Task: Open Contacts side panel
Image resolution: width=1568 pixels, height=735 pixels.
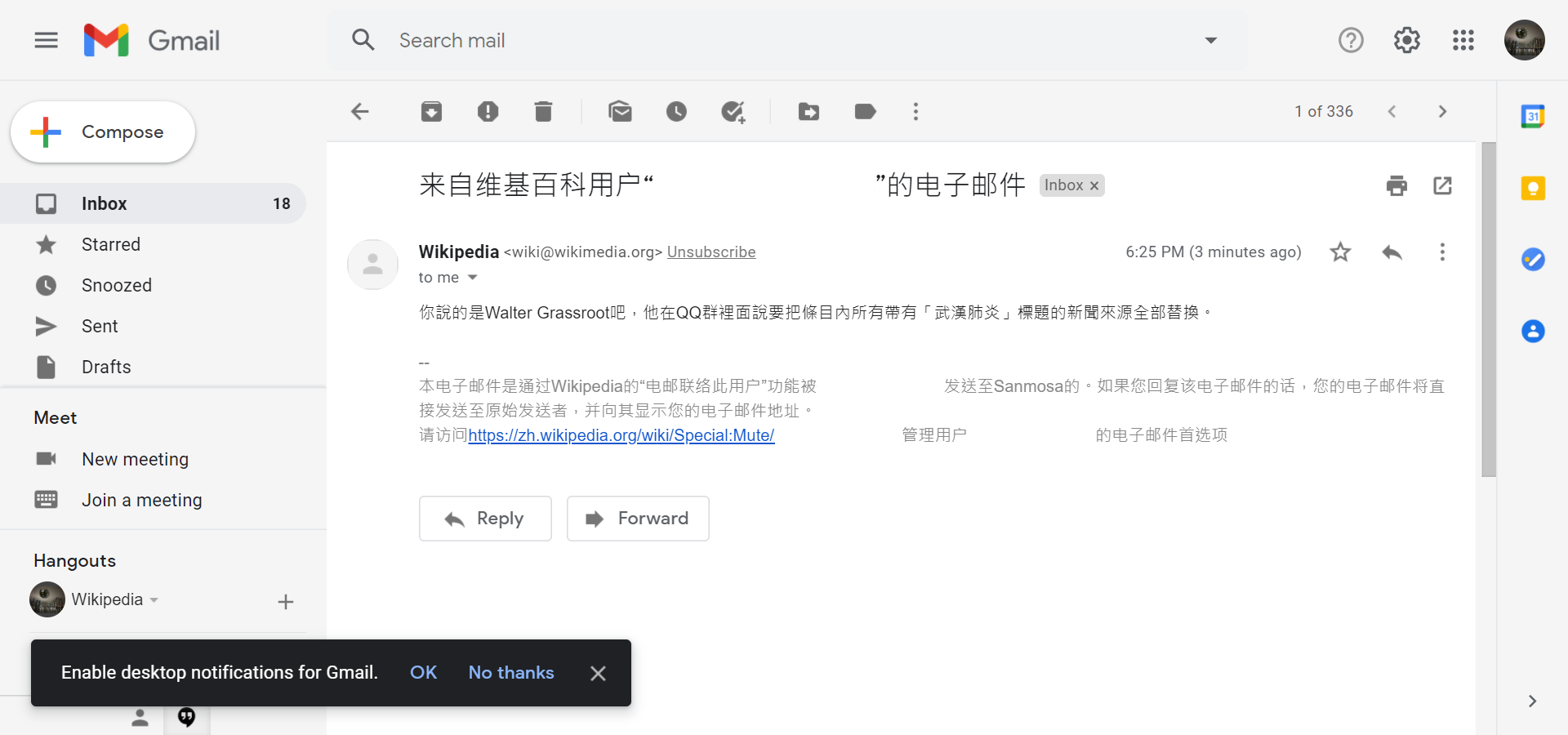Action: [1533, 331]
